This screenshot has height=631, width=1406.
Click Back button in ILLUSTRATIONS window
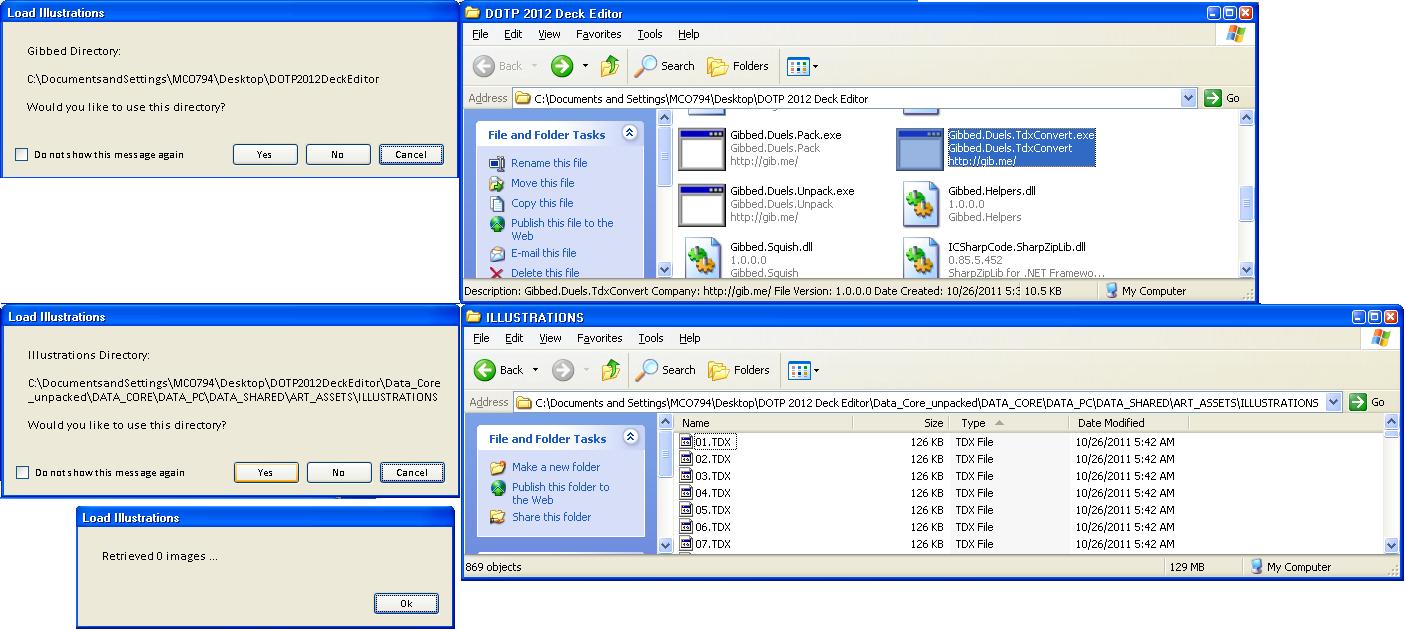point(500,370)
